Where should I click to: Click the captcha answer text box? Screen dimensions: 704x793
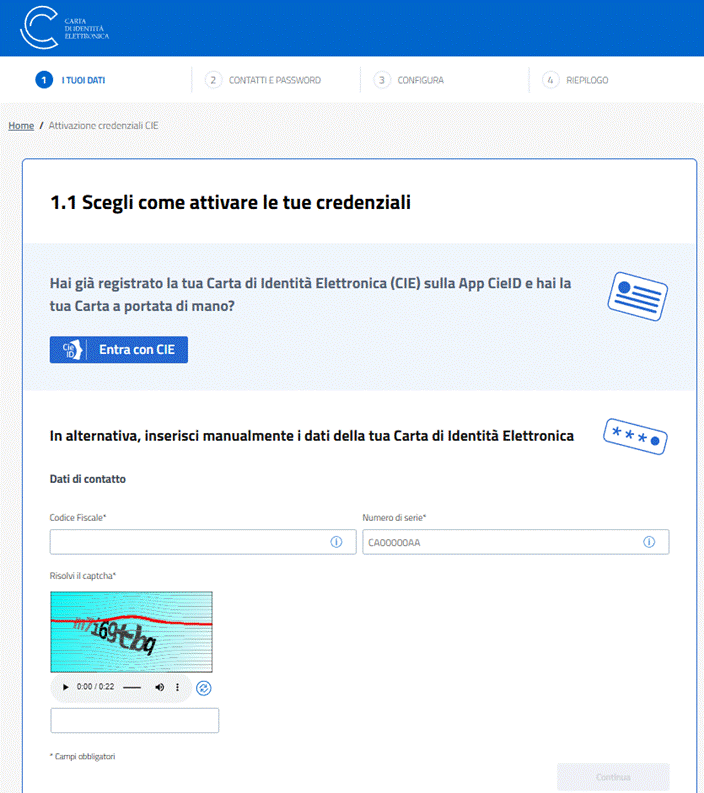point(134,720)
